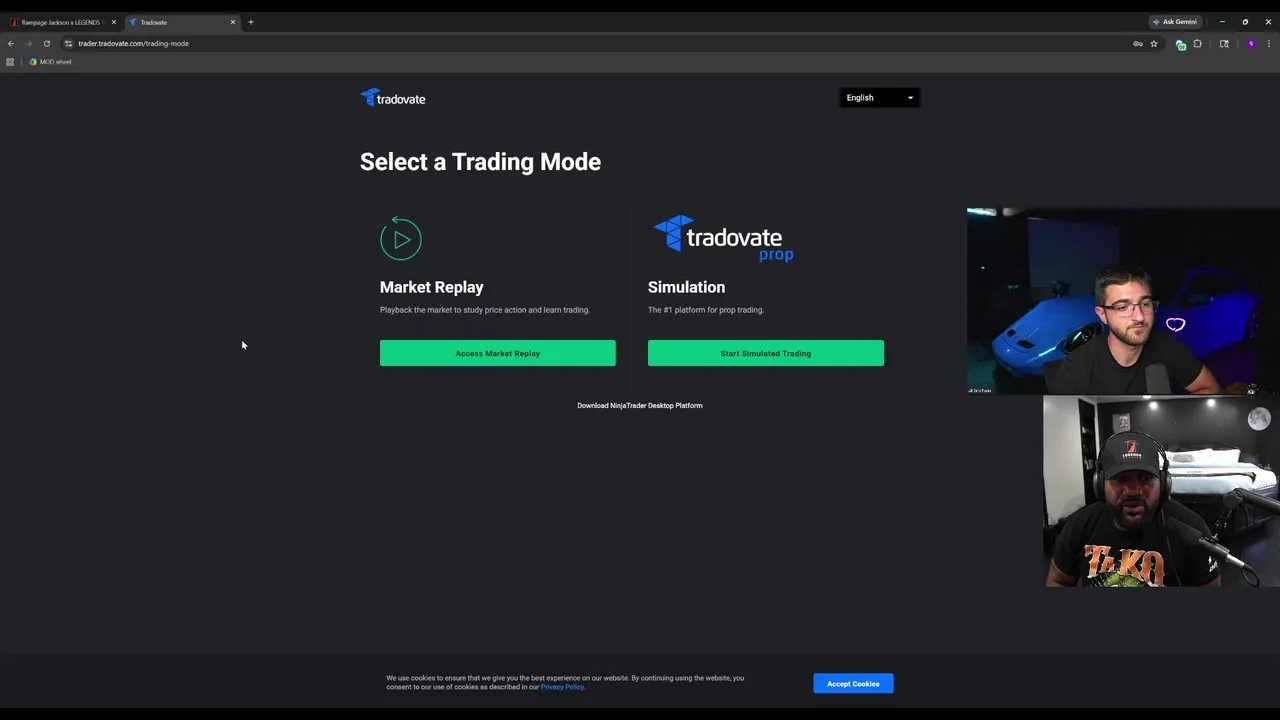Open Download NinjaTrader Desktop Platform link

[640, 405]
